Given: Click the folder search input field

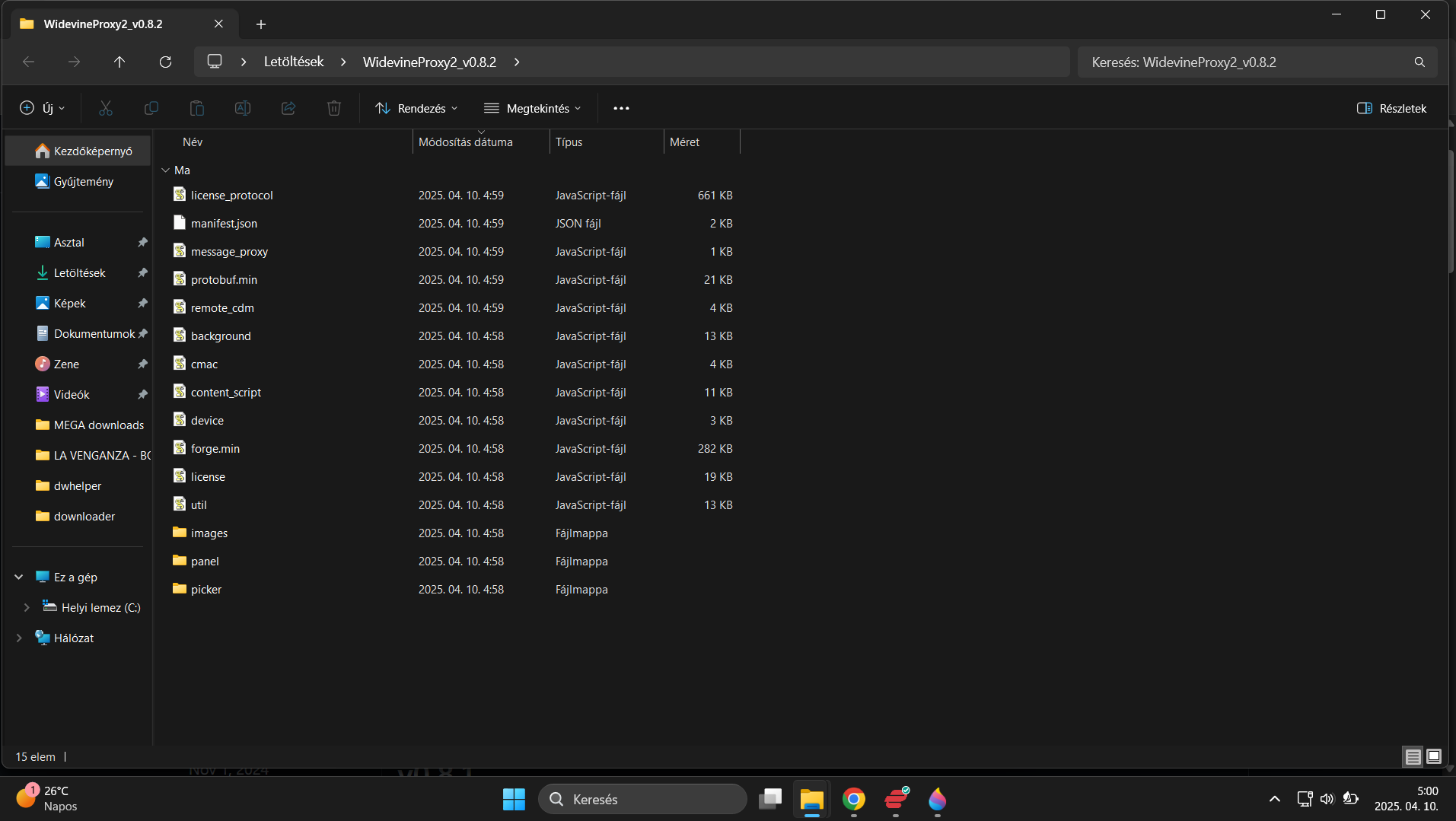Looking at the screenshot, I should [1247, 62].
